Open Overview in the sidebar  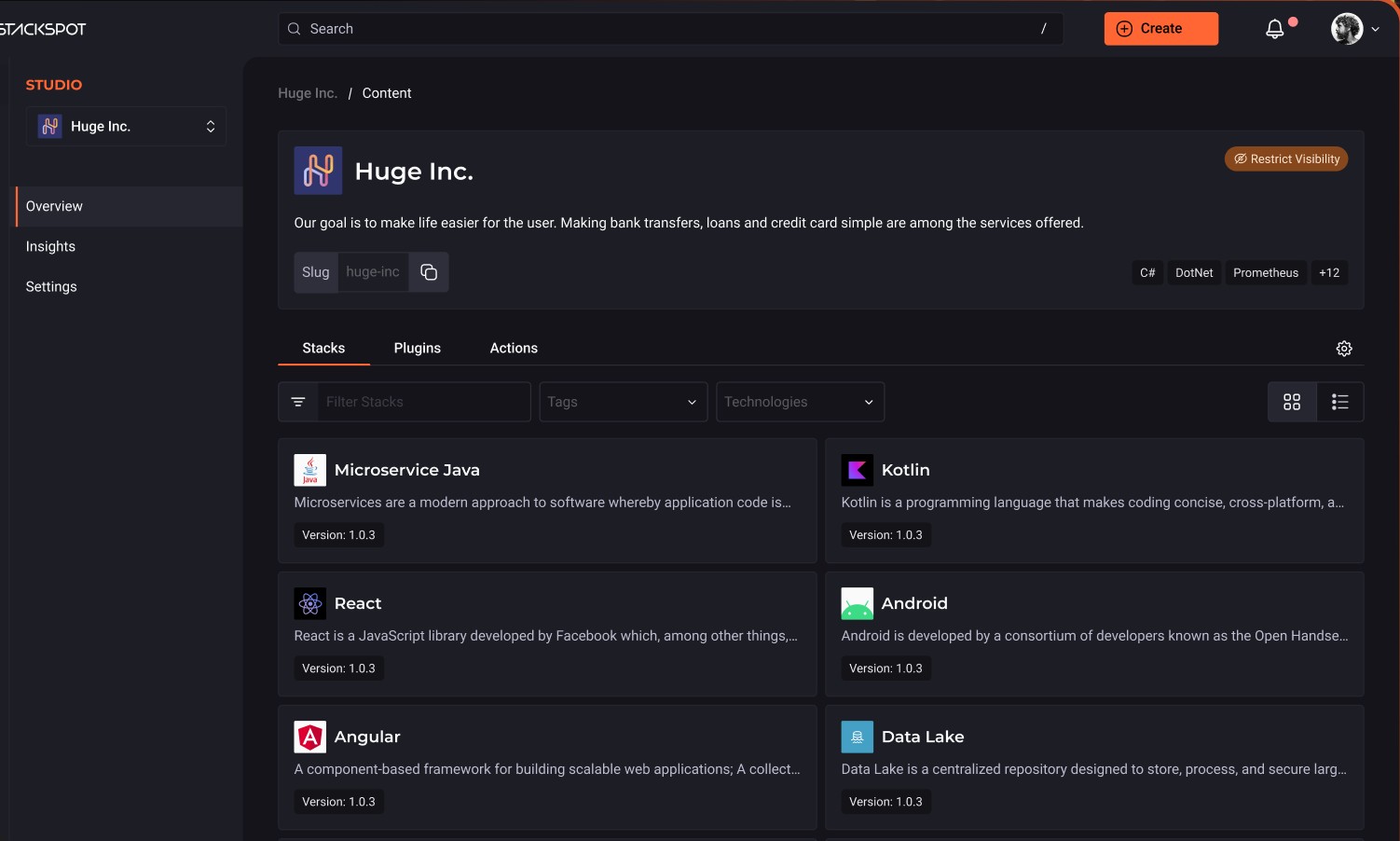tap(129, 206)
